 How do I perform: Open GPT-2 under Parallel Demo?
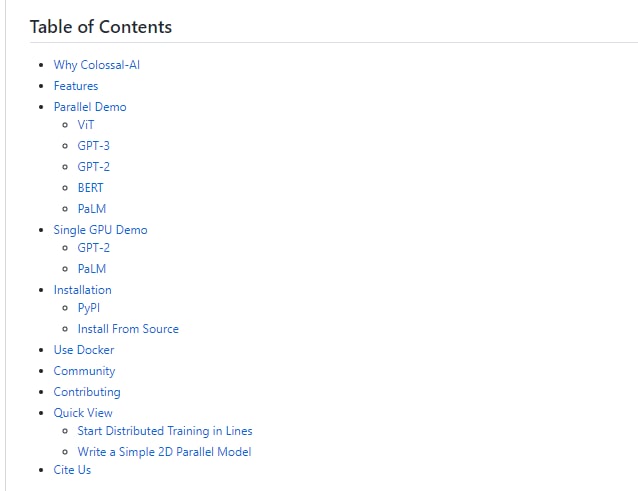coord(94,167)
